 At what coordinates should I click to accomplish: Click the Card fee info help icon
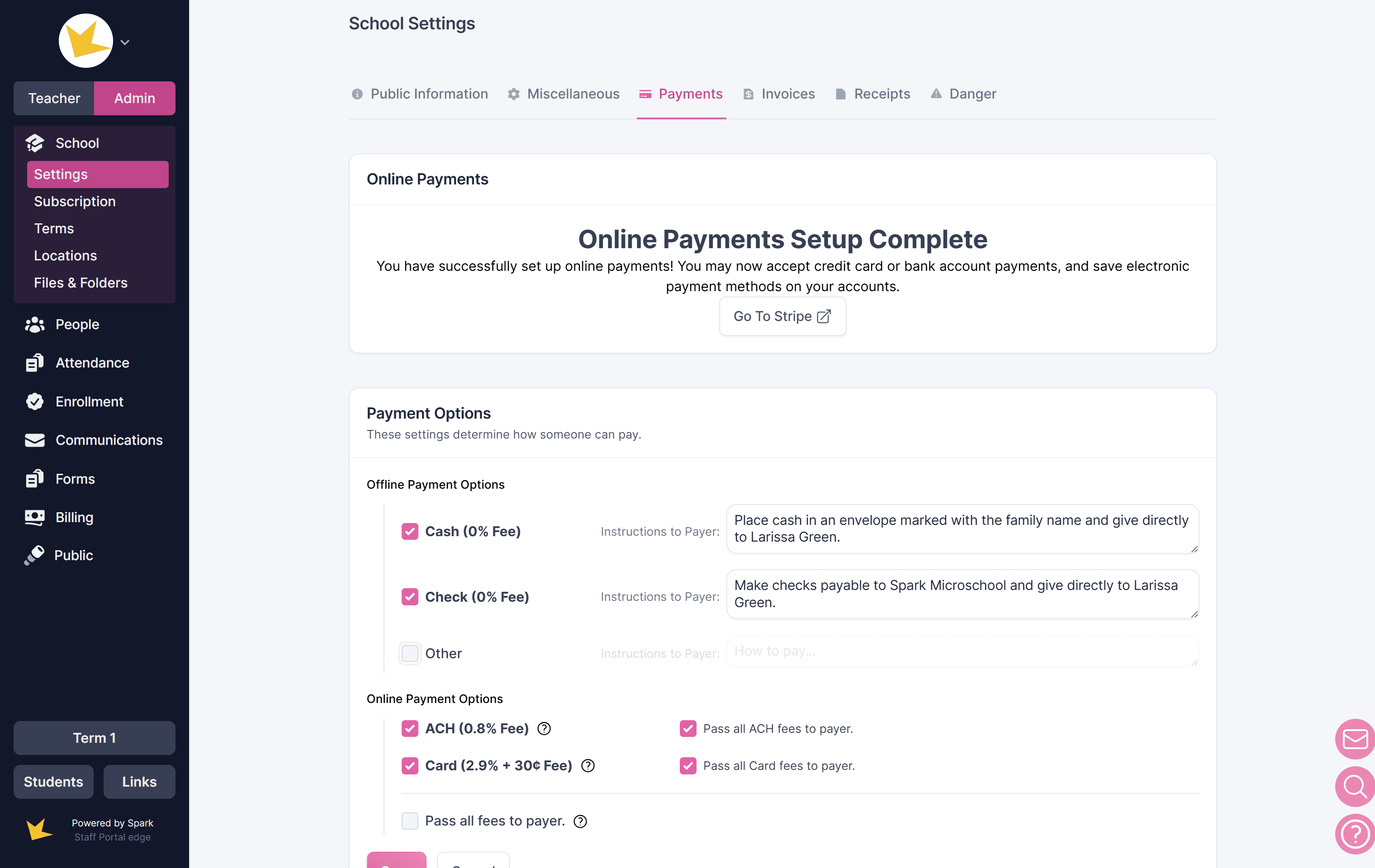coord(588,766)
